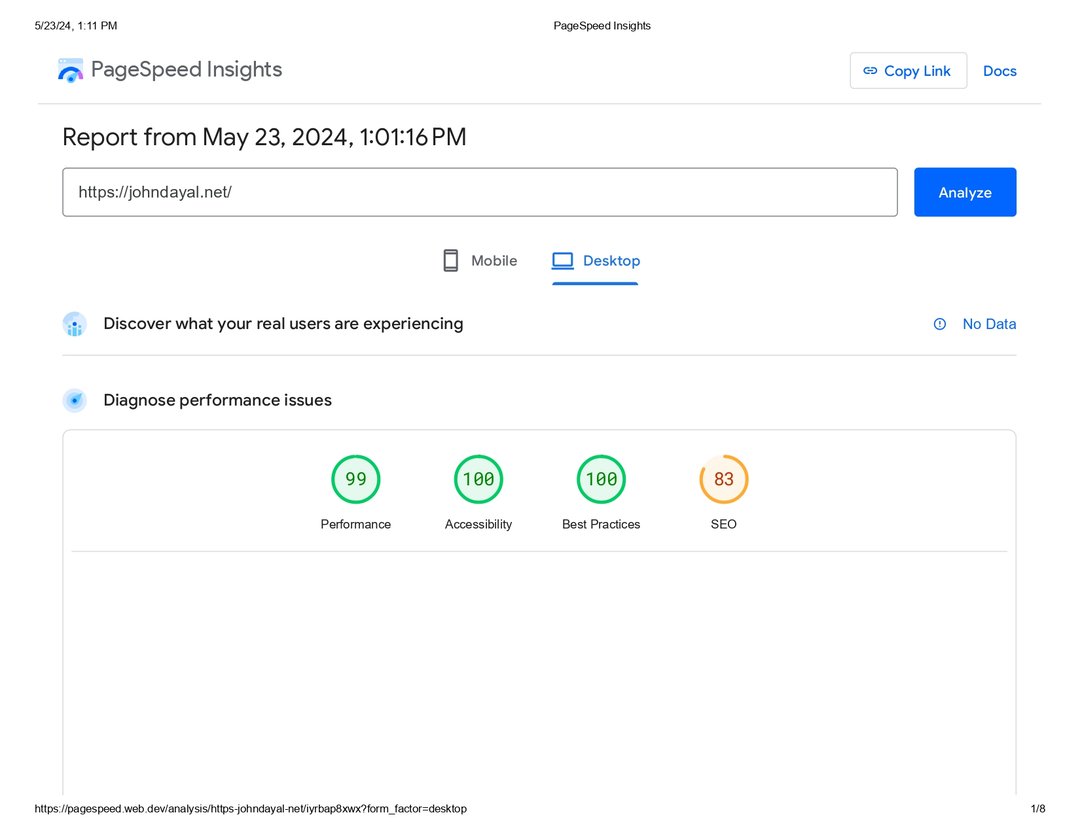
Task: Click the link icon in Copy Link
Action: (x=870, y=71)
